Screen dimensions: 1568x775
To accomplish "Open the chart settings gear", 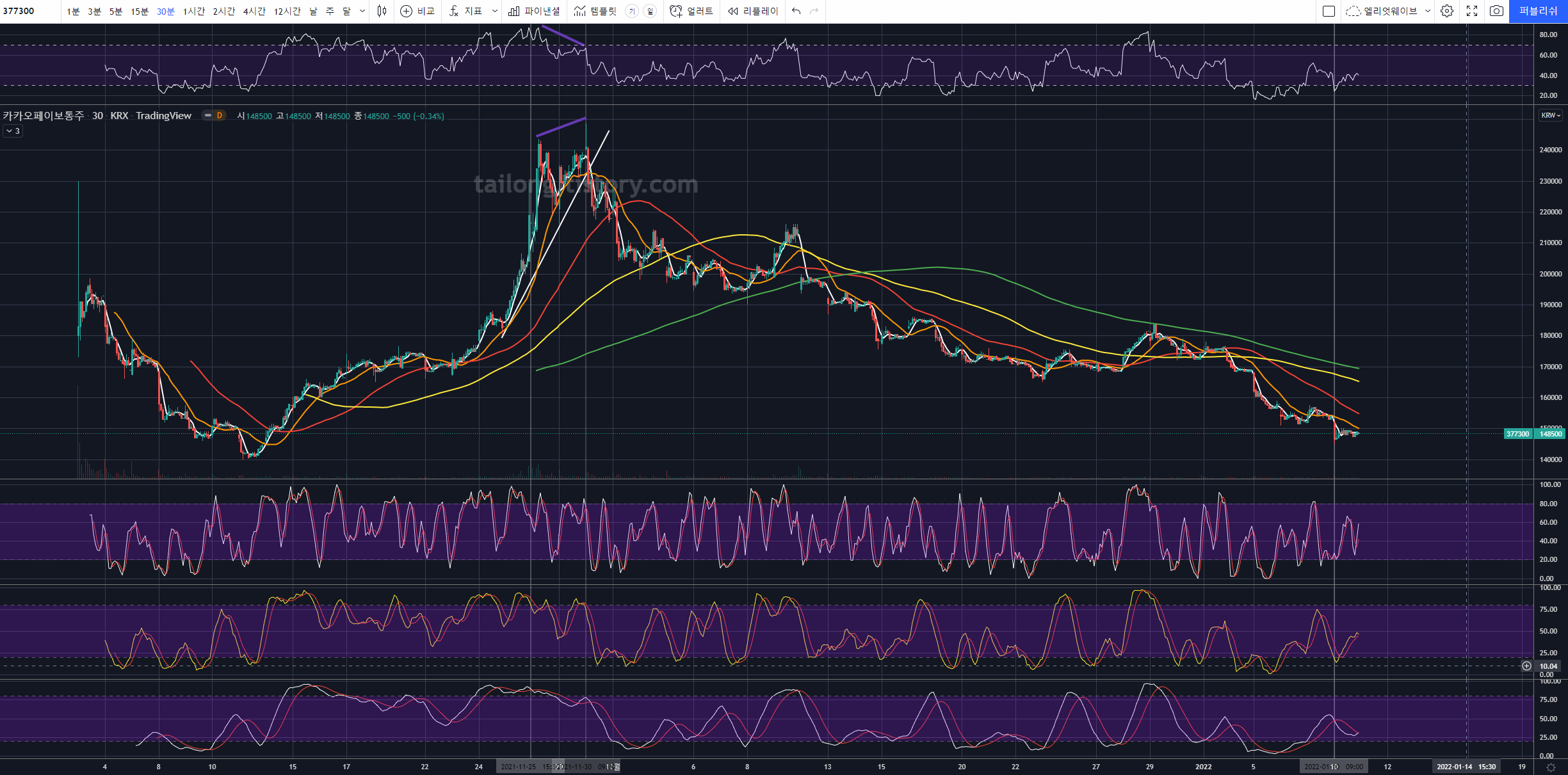I will (x=1447, y=11).
